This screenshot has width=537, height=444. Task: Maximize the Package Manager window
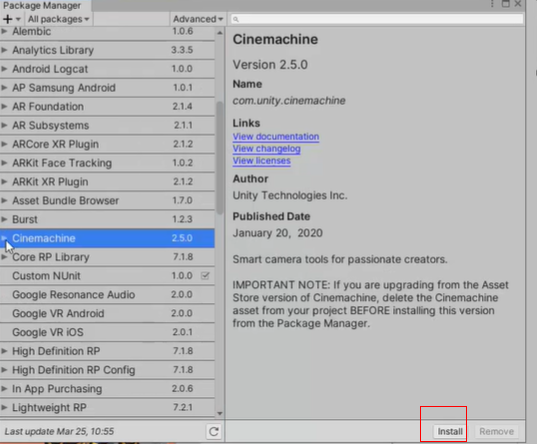pos(505,4)
